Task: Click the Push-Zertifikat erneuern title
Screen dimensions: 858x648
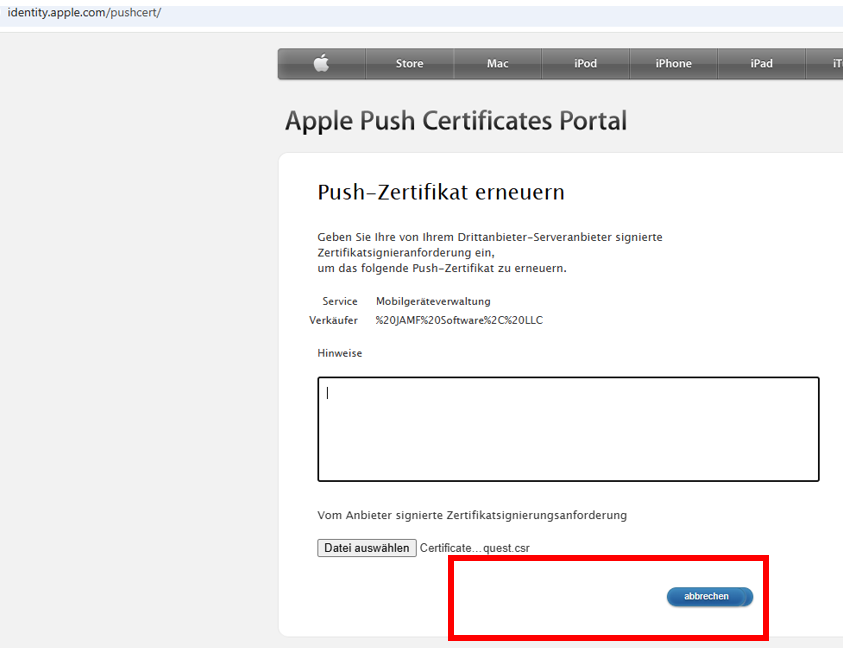Action: tap(441, 192)
